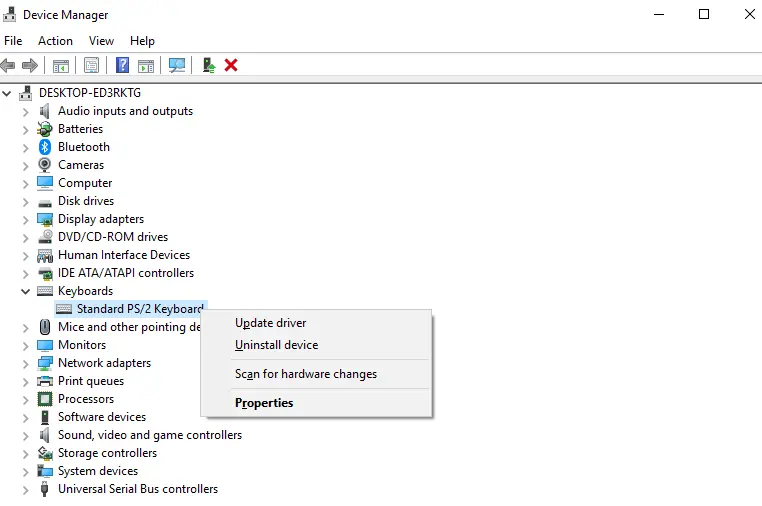
Task: Select the Processors label
Action: pyautogui.click(x=86, y=399)
